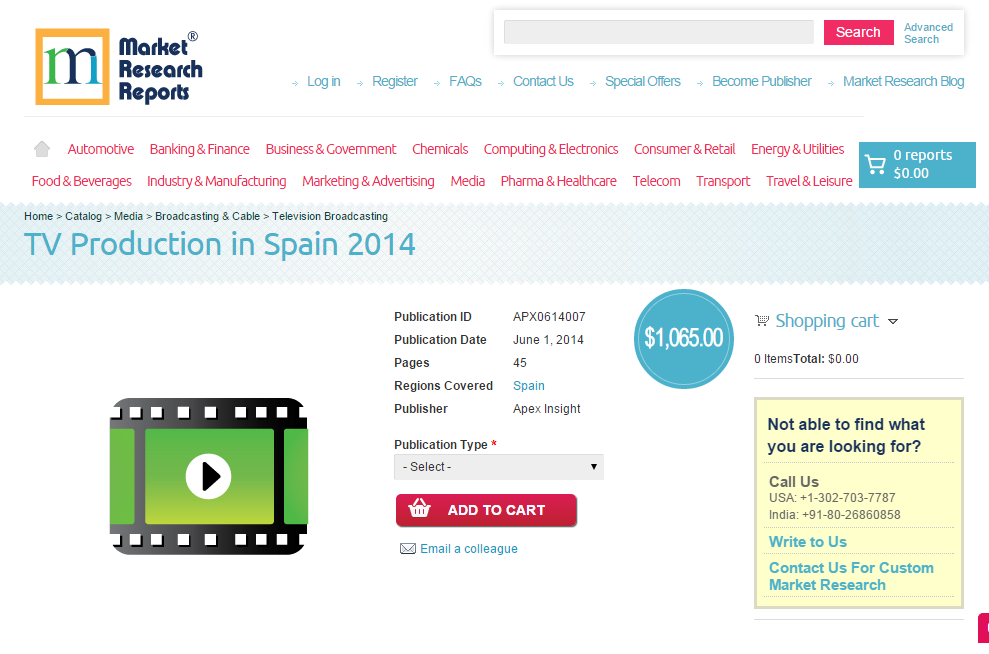Select the Telecom category
989x654 pixels.
tap(656, 181)
